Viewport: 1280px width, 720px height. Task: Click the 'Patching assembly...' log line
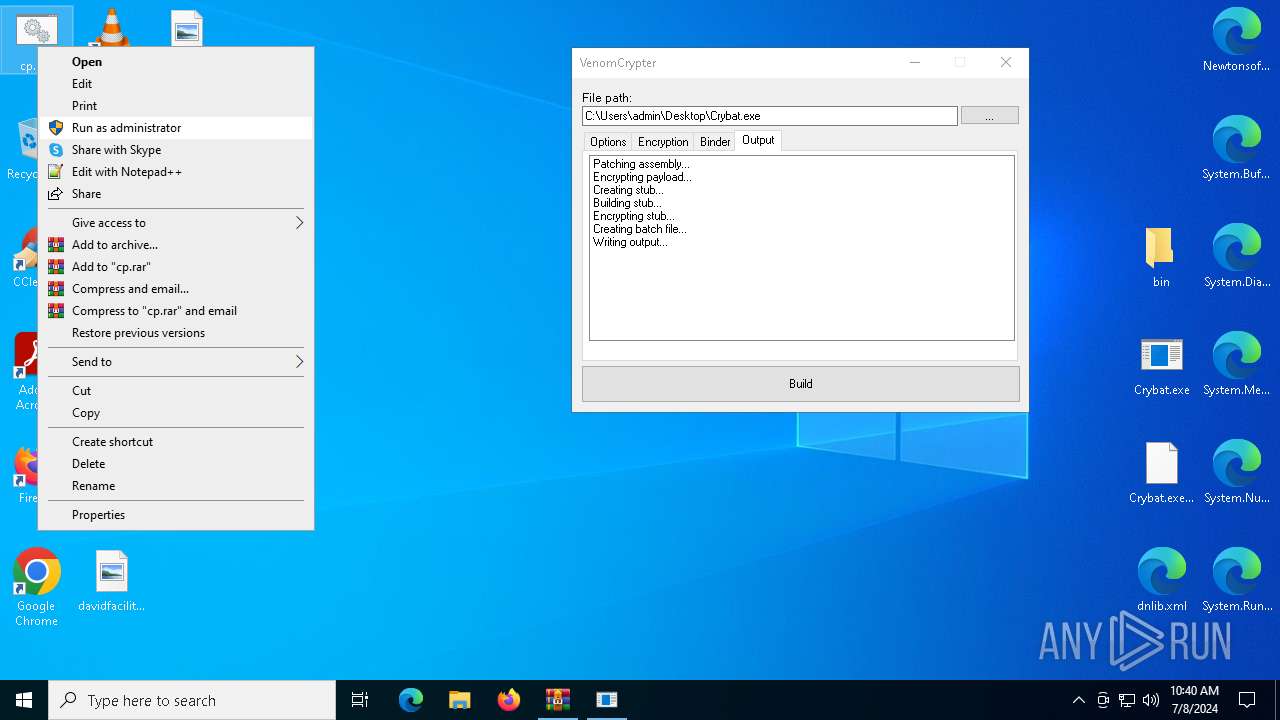point(641,164)
